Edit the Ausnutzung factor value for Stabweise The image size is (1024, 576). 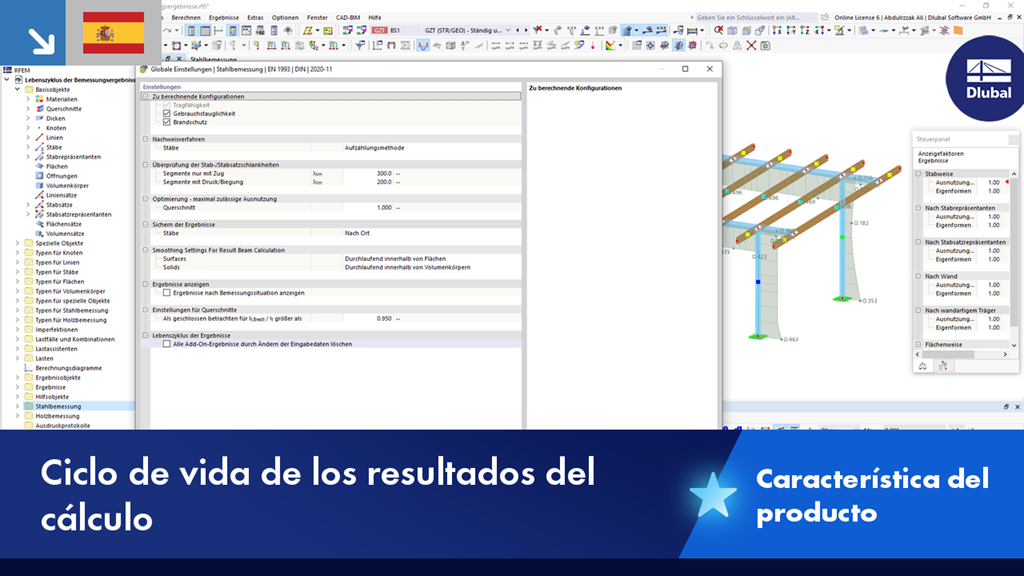994,182
